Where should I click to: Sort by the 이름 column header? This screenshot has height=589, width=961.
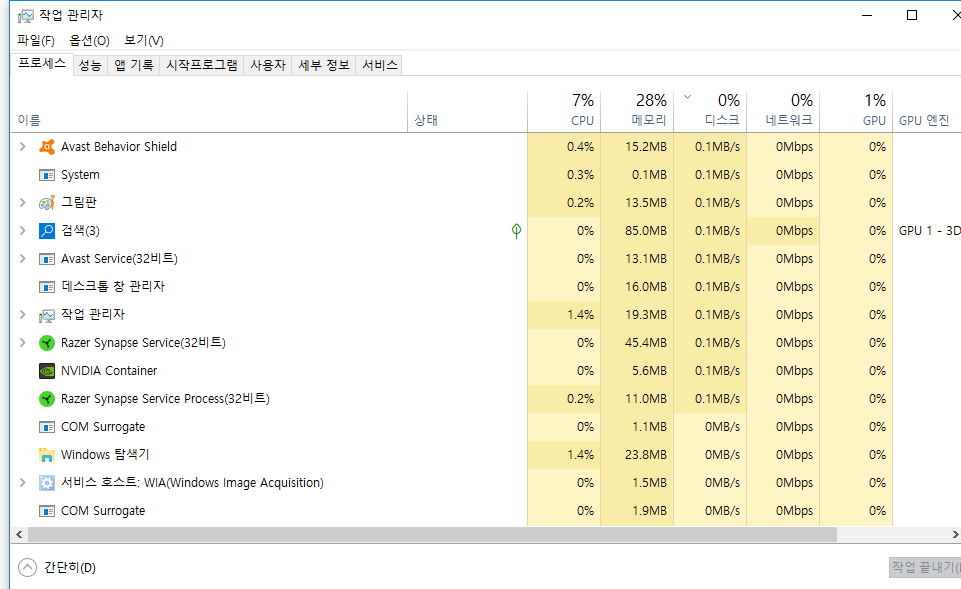209,112
